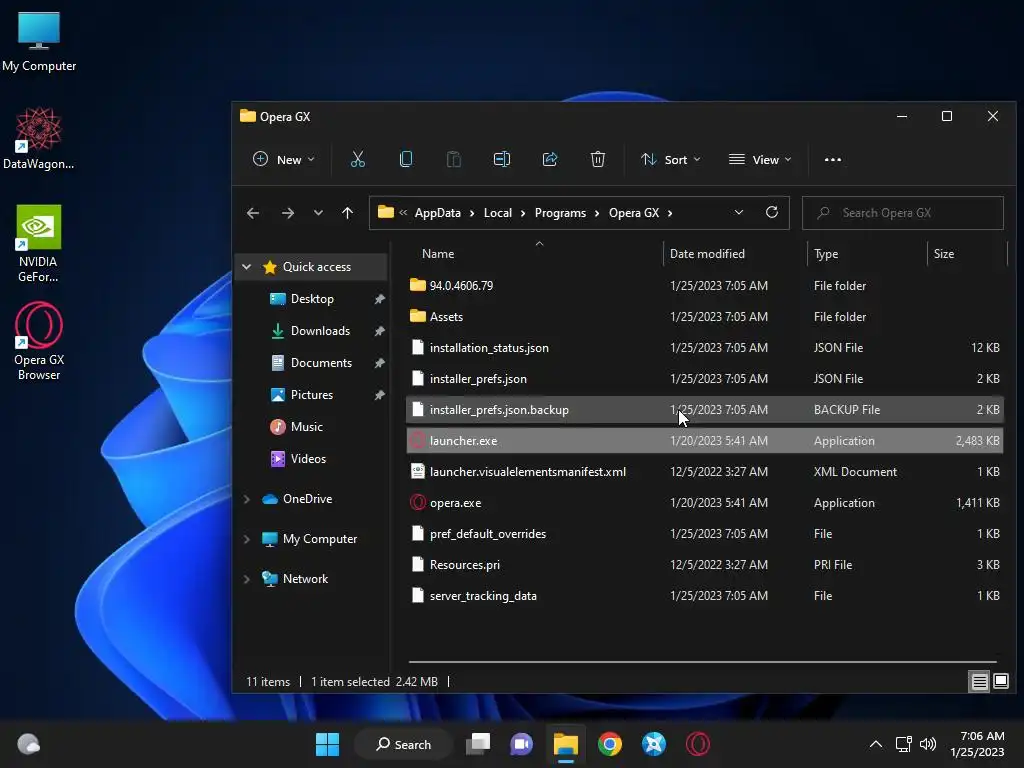Expand the OneDrive tree node
1024x768 pixels.
(247, 499)
